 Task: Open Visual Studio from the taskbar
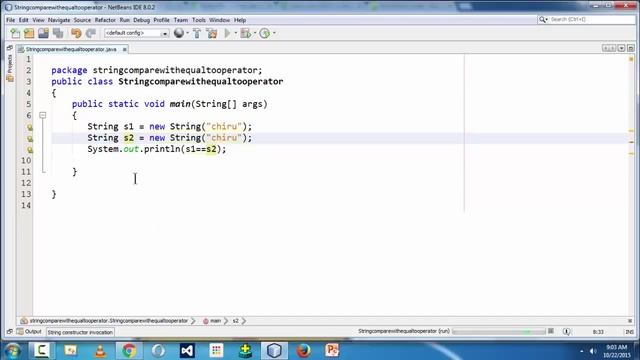point(187,351)
